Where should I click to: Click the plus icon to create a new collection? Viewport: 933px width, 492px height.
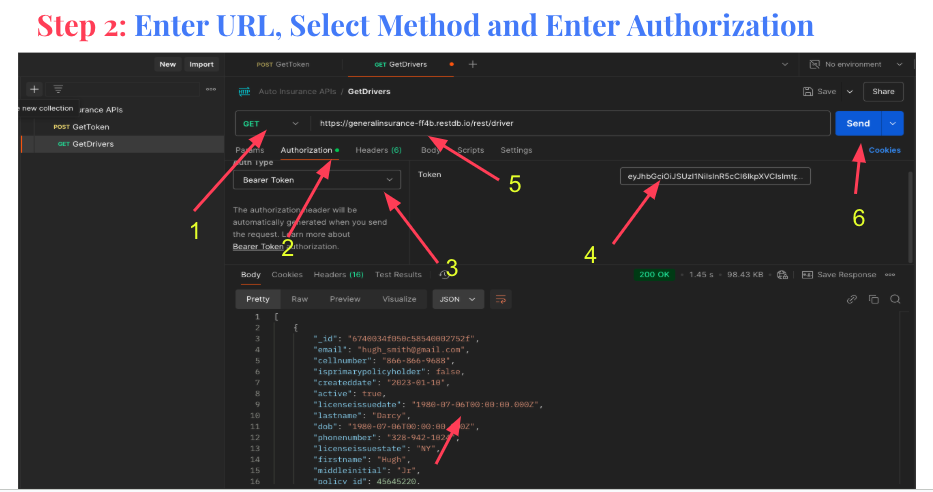pyautogui.click(x=35, y=89)
